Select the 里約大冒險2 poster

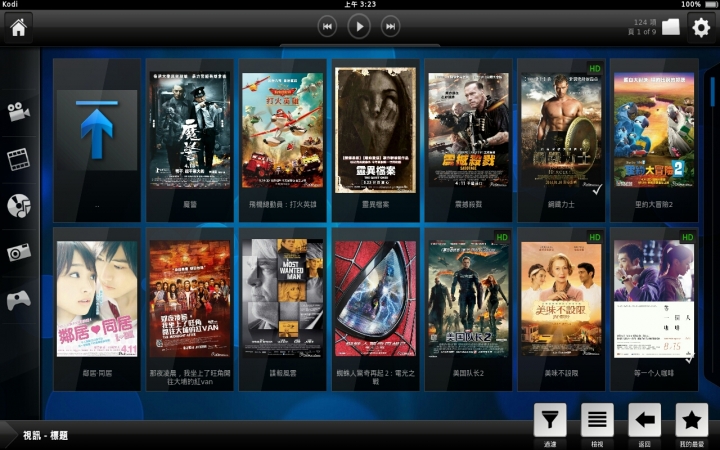pos(654,130)
